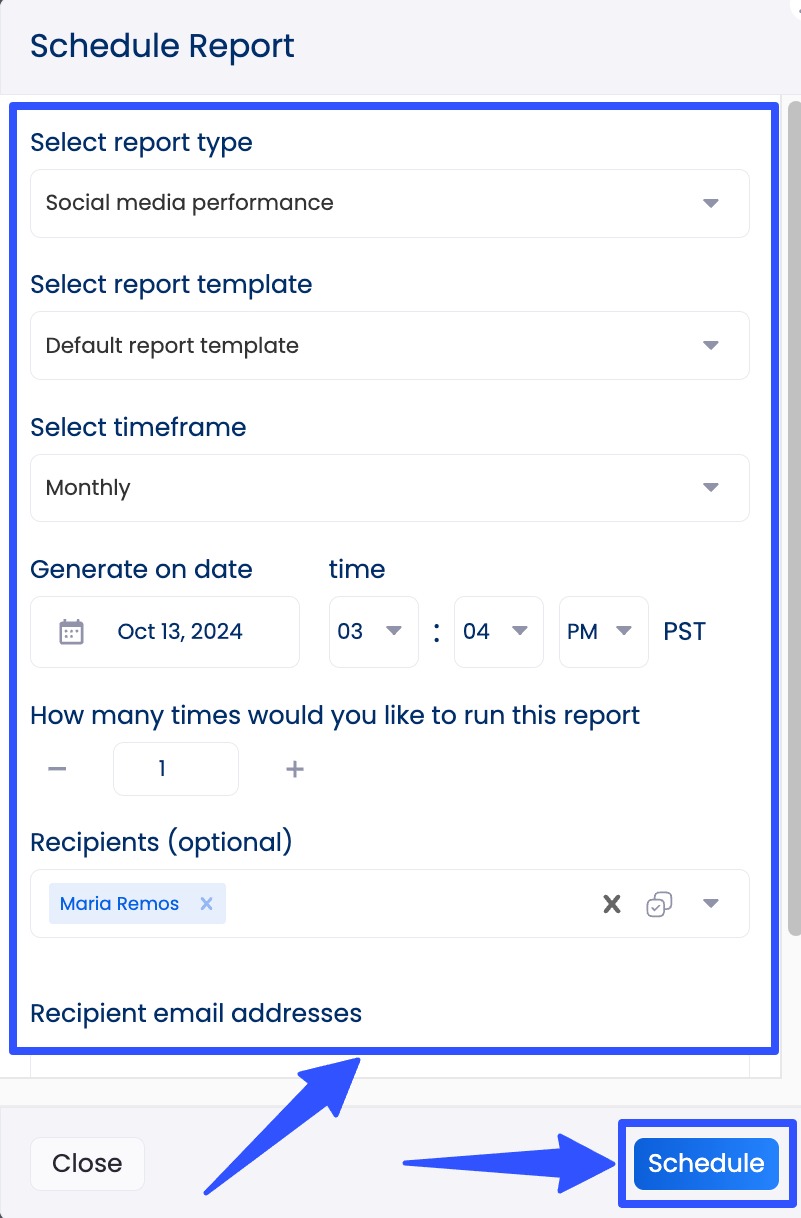Remove the Maria Remos recipient chip

[x=206, y=903]
